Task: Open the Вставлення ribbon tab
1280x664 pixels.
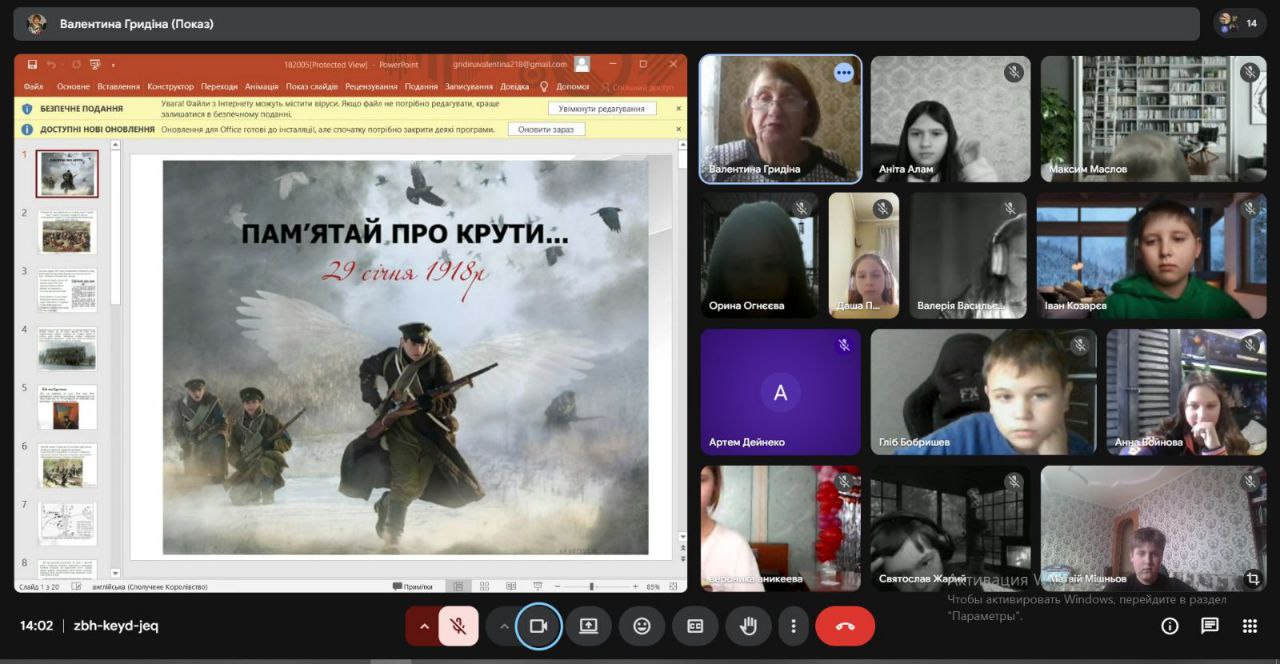Action: 118,87
